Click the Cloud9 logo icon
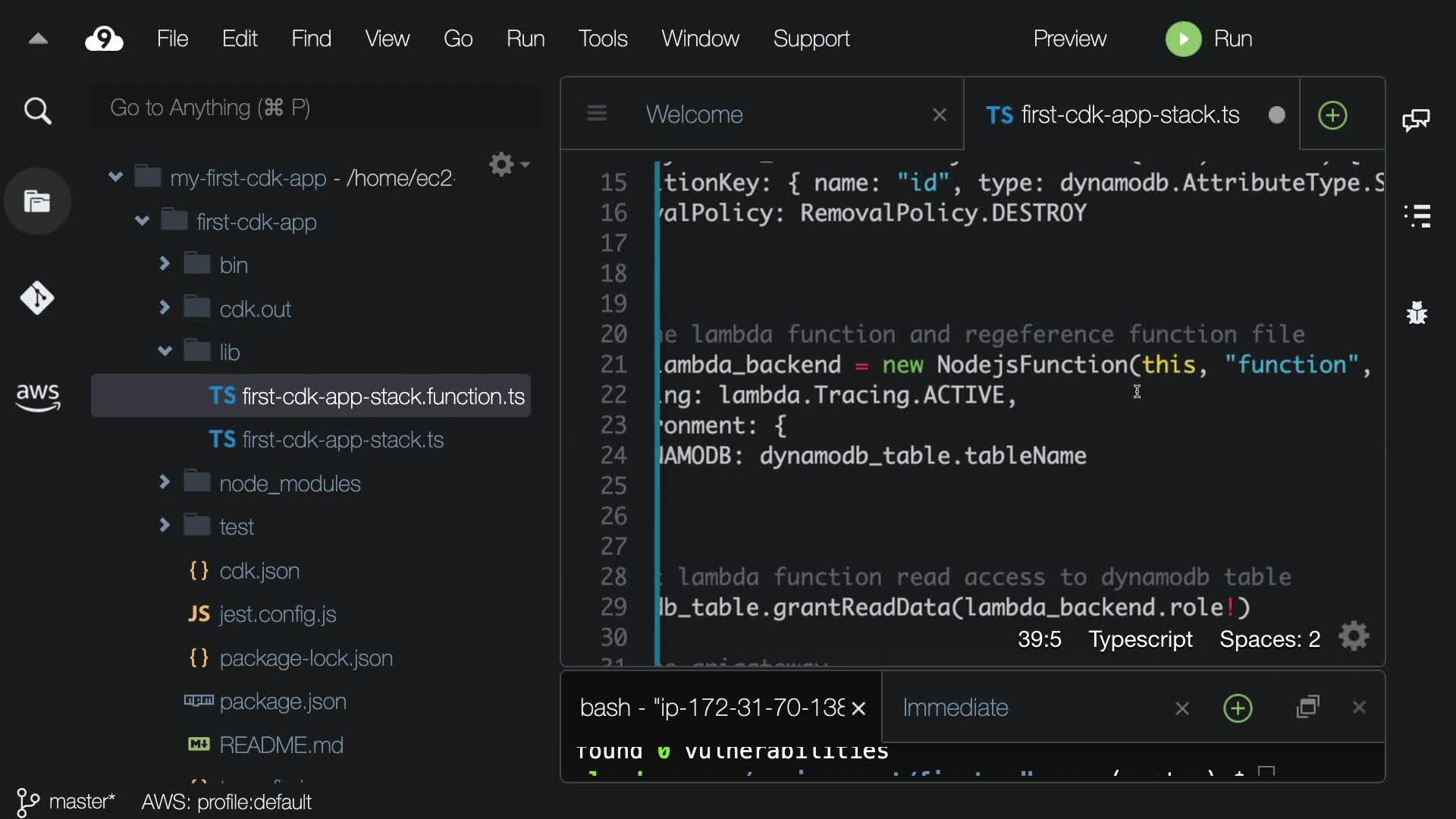Image resolution: width=1456 pixels, height=819 pixels. [x=104, y=39]
